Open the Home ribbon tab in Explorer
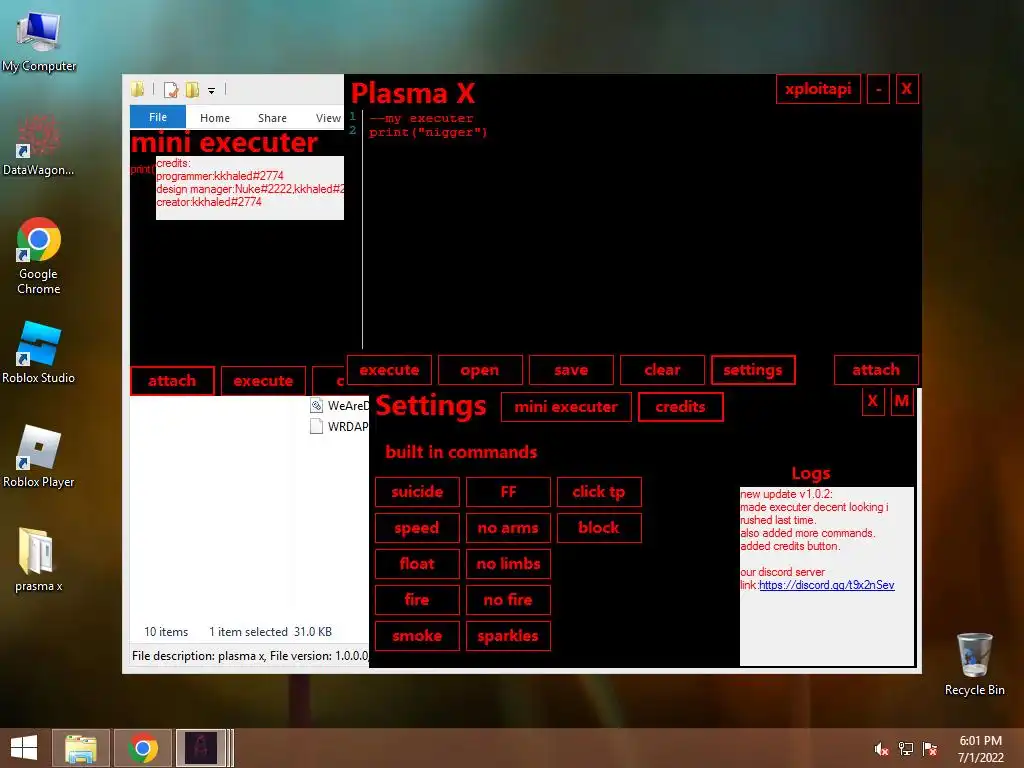 click(215, 118)
